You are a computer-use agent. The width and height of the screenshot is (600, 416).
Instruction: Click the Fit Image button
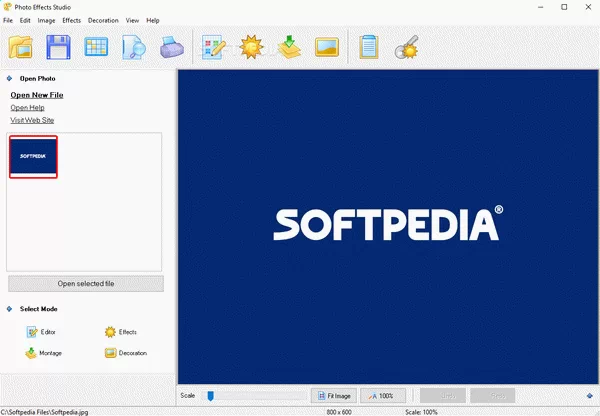tap(332, 396)
